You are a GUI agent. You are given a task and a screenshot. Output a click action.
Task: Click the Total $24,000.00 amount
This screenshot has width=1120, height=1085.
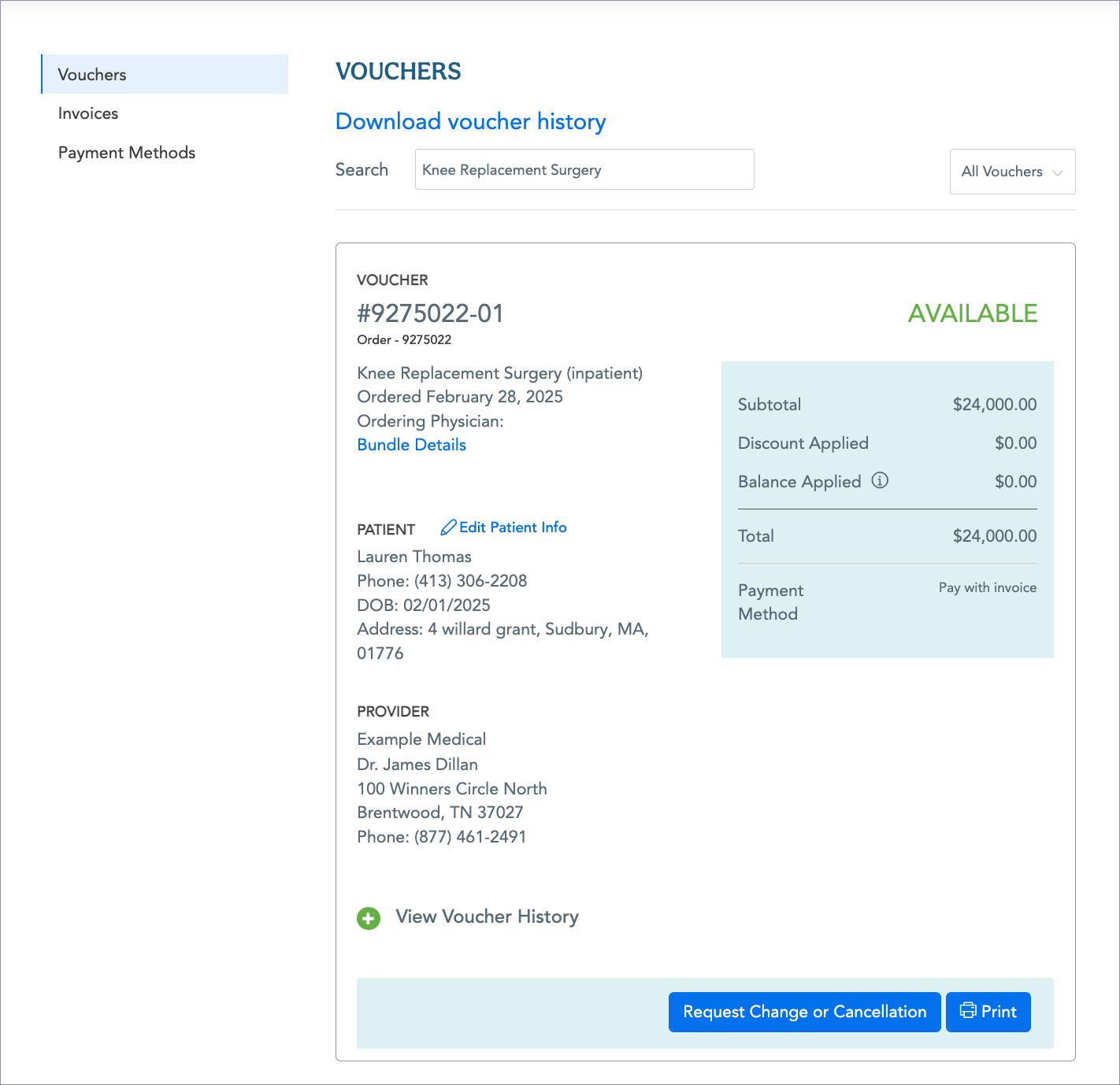coord(995,536)
